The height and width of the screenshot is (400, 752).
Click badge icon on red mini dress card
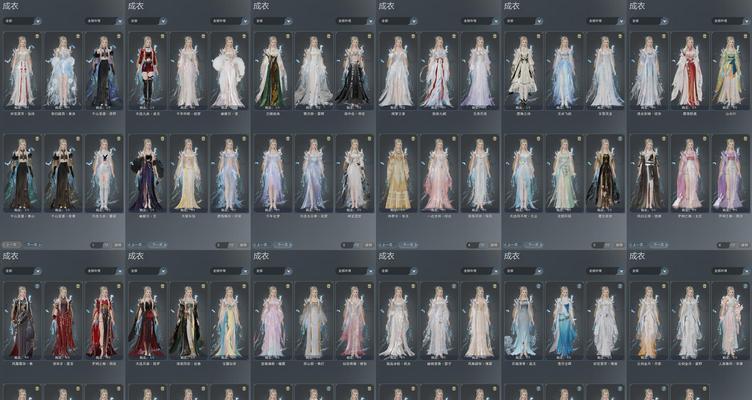click(x=163, y=36)
